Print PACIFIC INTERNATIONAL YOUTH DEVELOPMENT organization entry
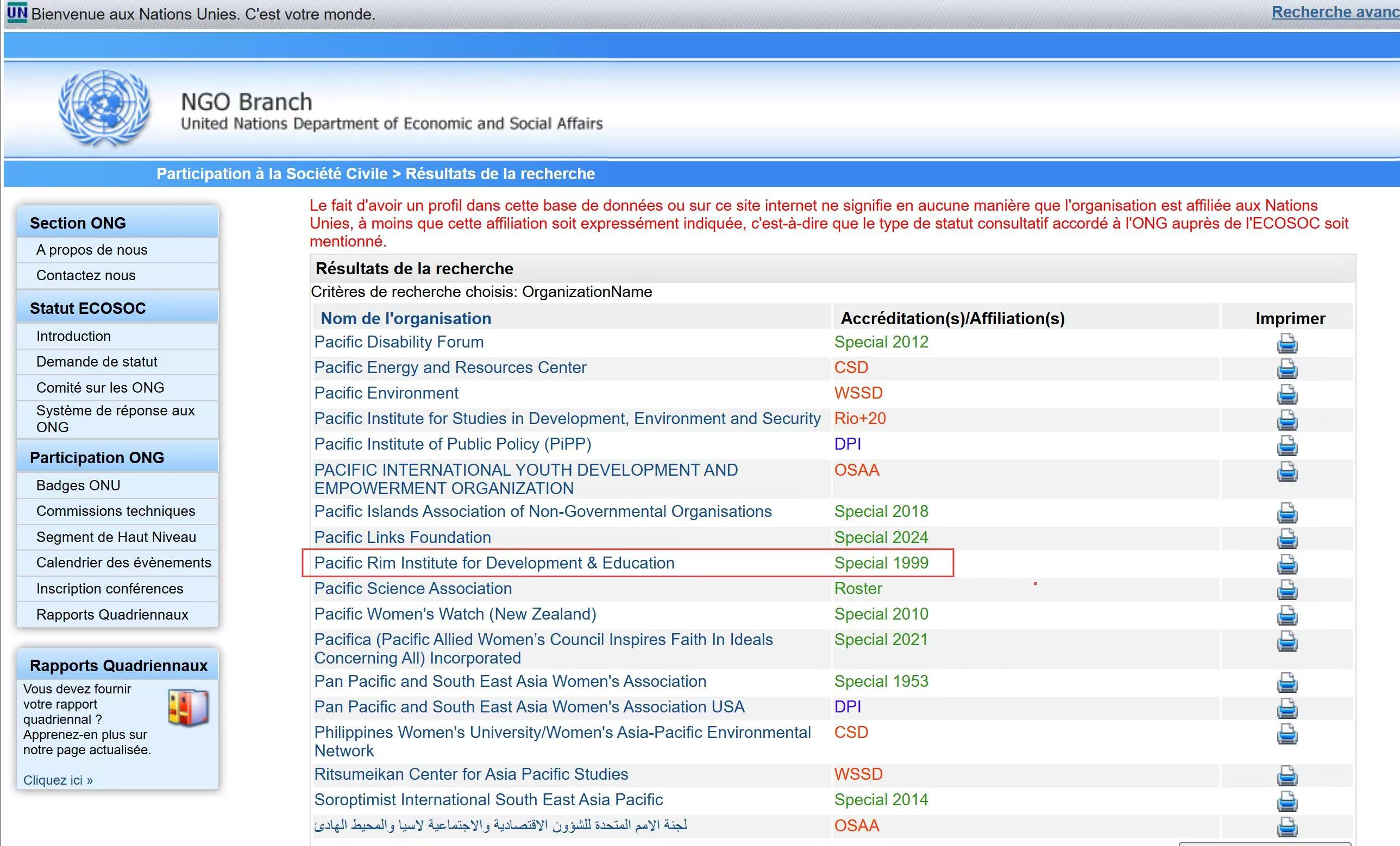 click(x=1287, y=471)
